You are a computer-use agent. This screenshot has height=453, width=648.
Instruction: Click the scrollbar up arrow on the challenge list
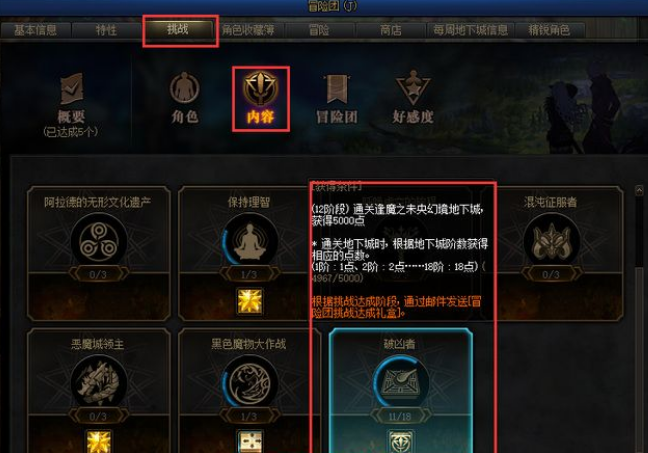[x=639, y=190]
